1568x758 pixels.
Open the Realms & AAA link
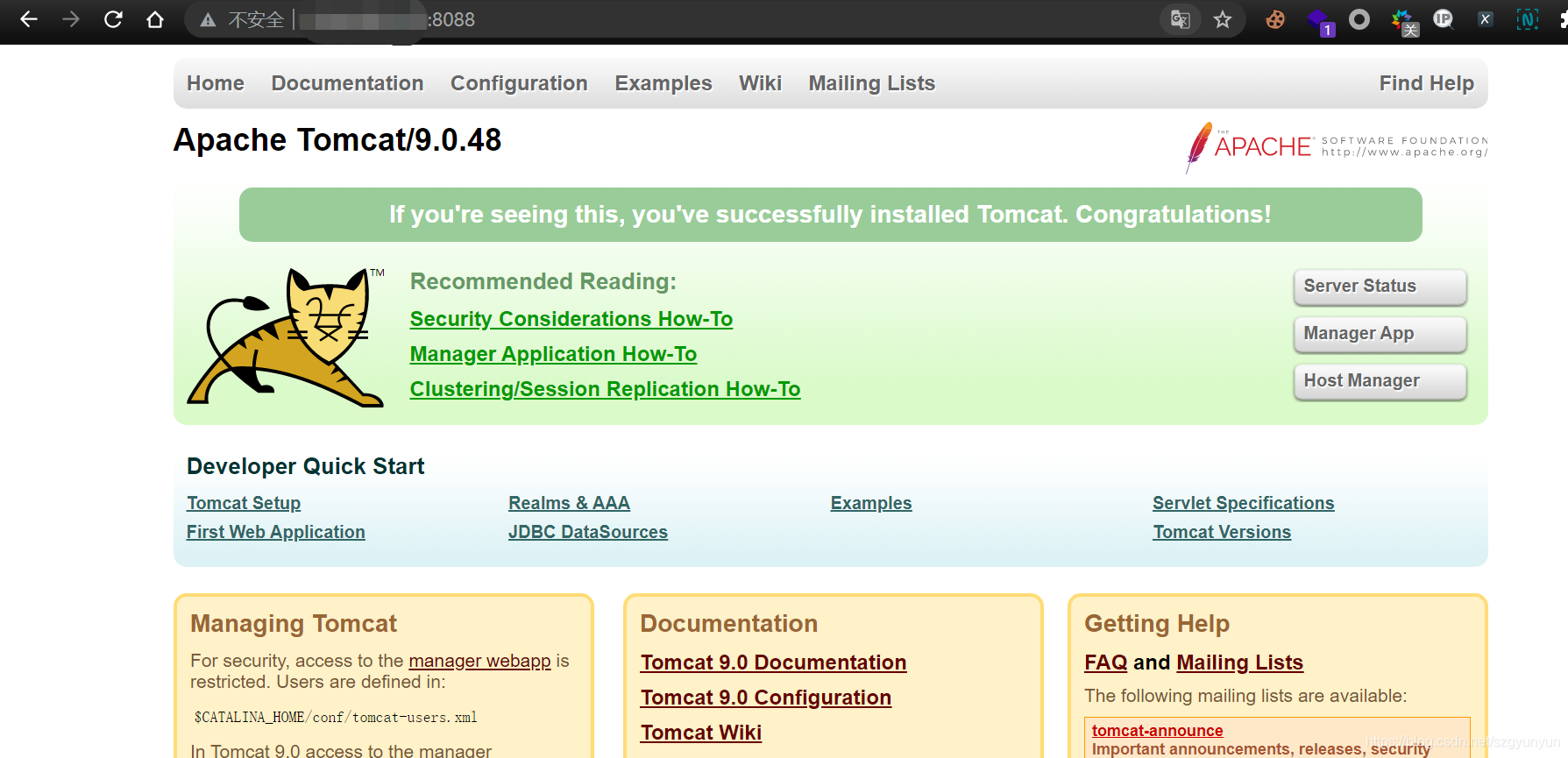pos(569,503)
